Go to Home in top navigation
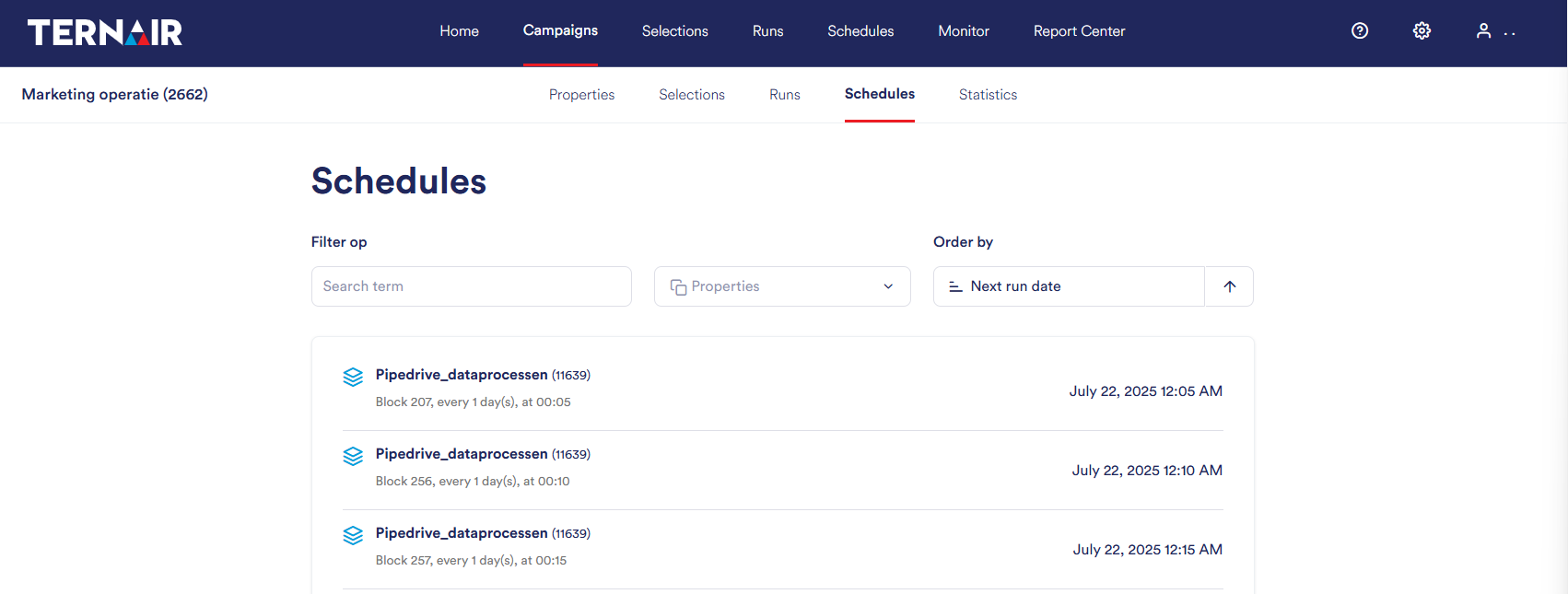Screen dimensions: 1568x594 459,31
